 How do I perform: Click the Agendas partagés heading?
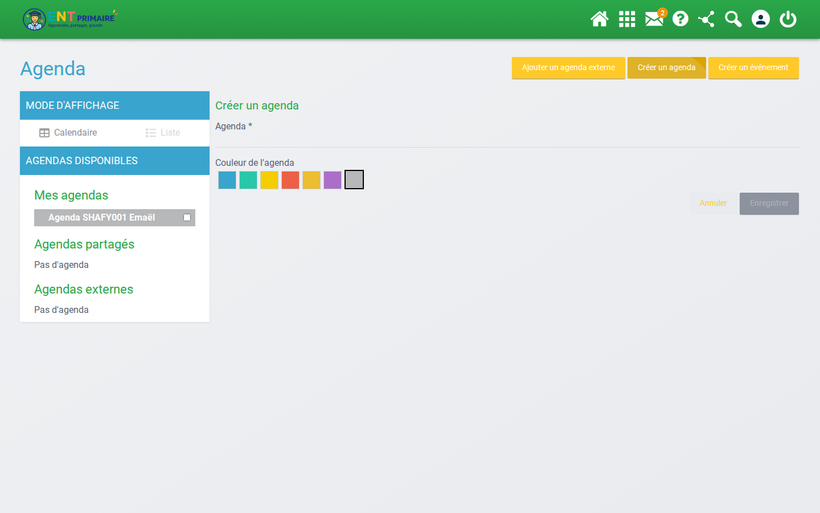pos(84,244)
